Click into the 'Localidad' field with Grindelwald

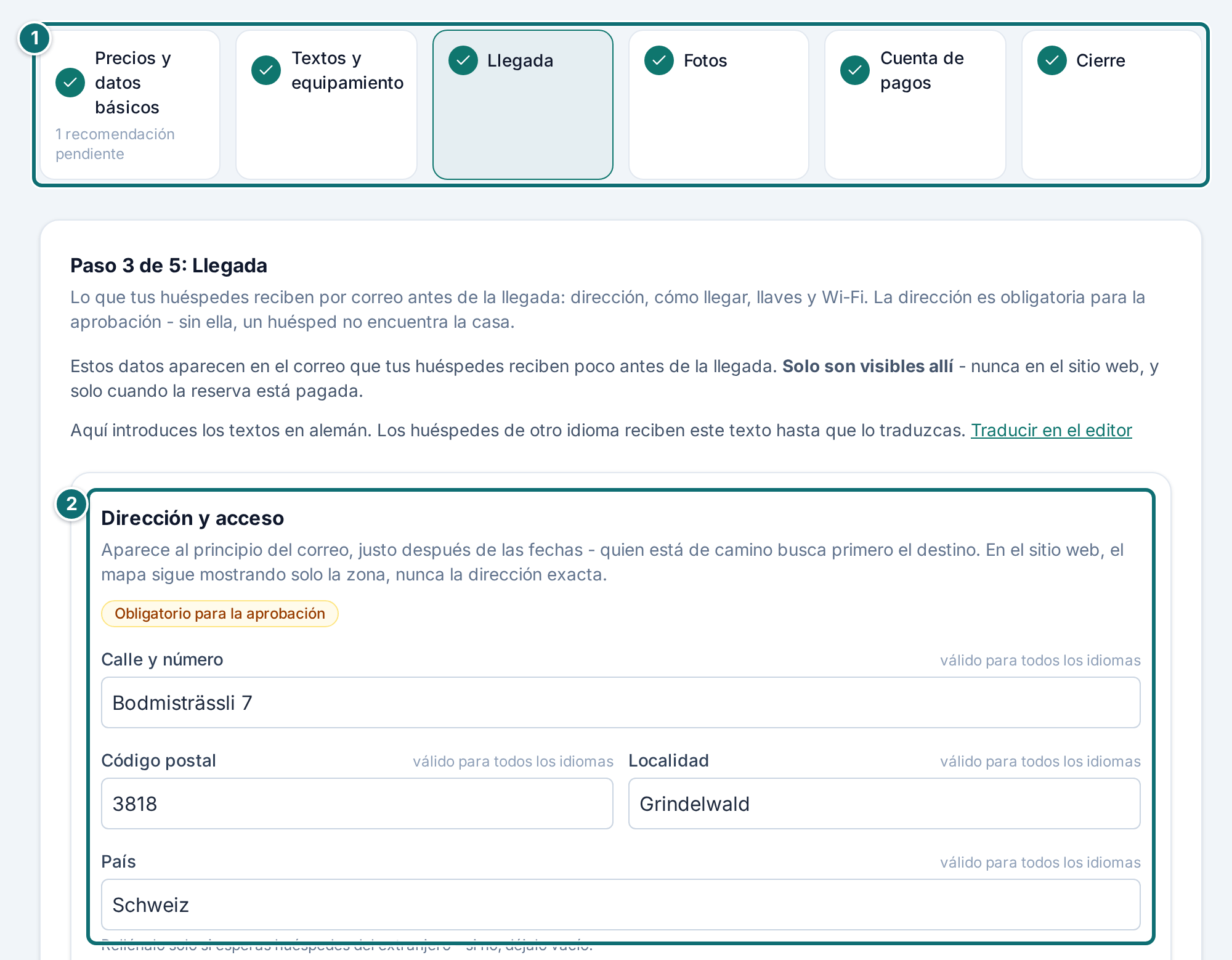click(x=885, y=803)
